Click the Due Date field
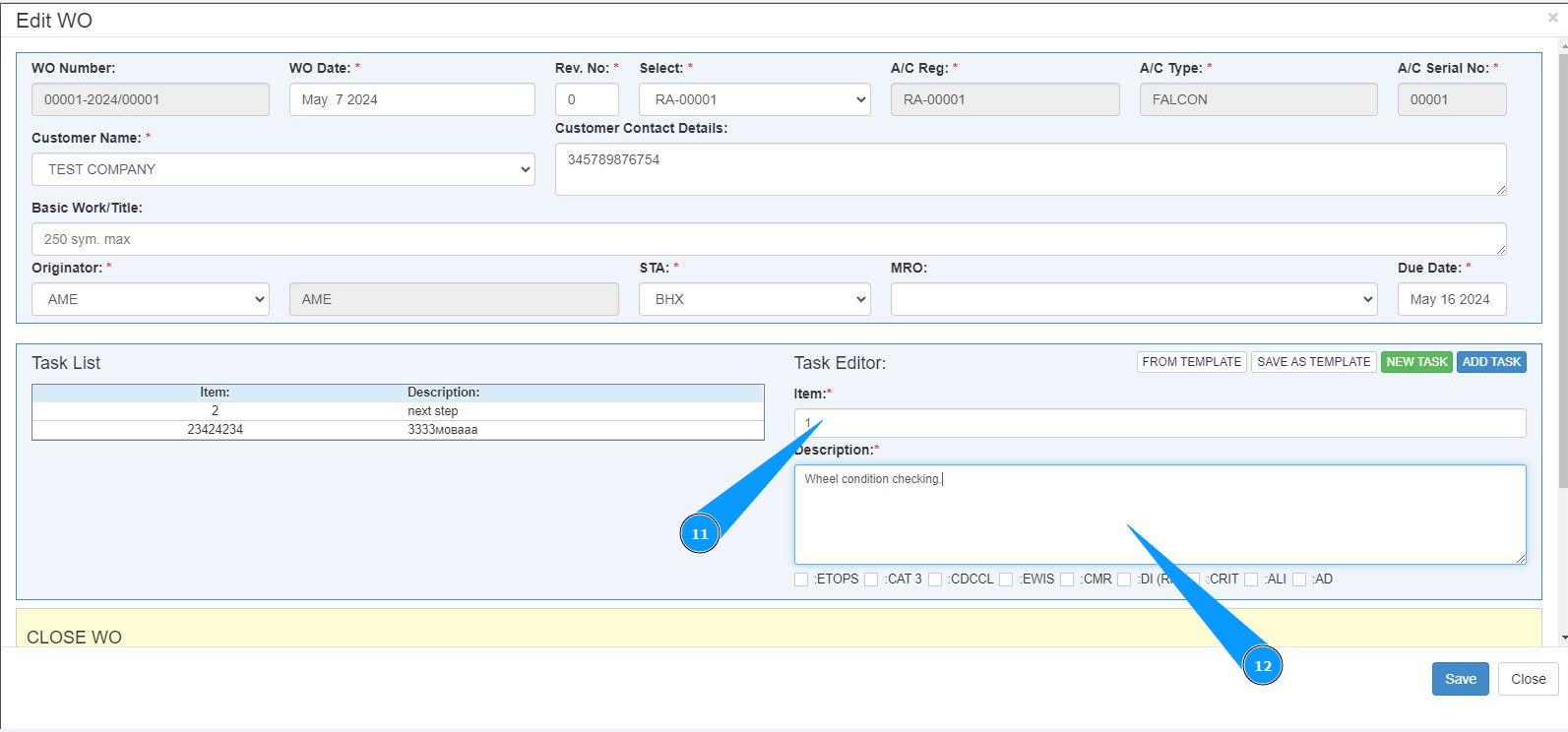Viewport: 1568px width, 732px height. pyautogui.click(x=1451, y=299)
